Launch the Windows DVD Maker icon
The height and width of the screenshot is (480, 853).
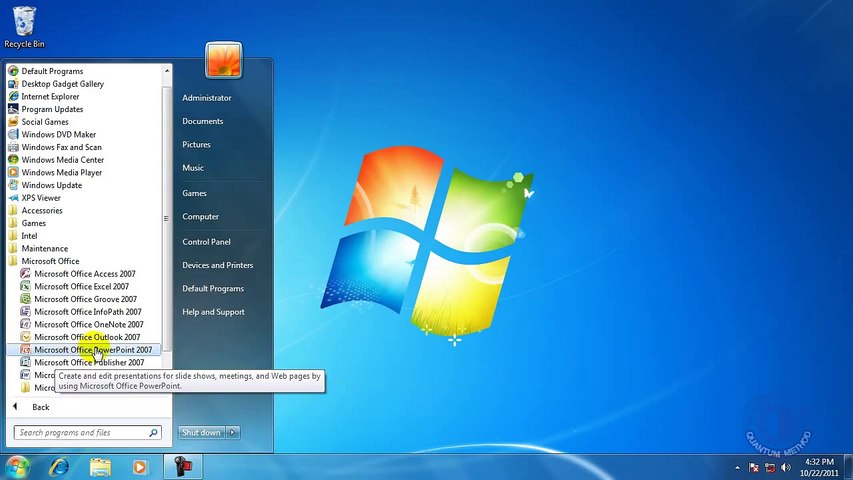[x=13, y=134]
